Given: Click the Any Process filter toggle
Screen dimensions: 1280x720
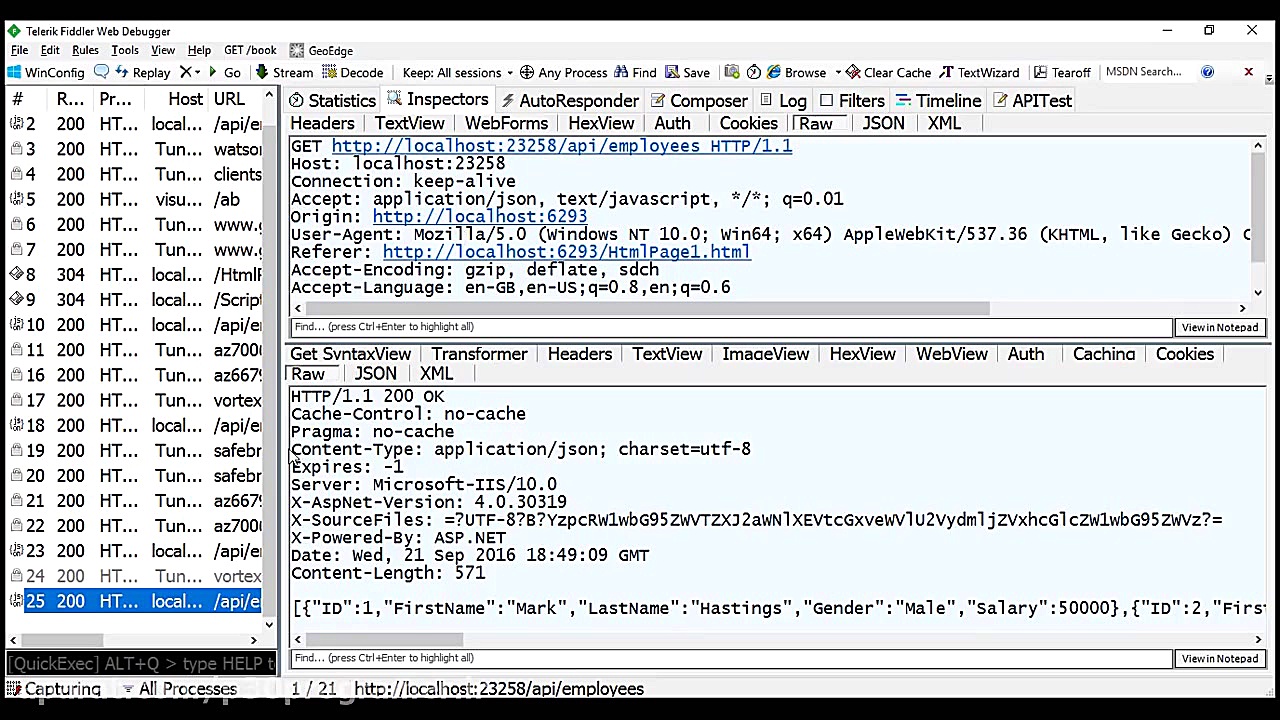Looking at the screenshot, I should (x=564, y=72).
